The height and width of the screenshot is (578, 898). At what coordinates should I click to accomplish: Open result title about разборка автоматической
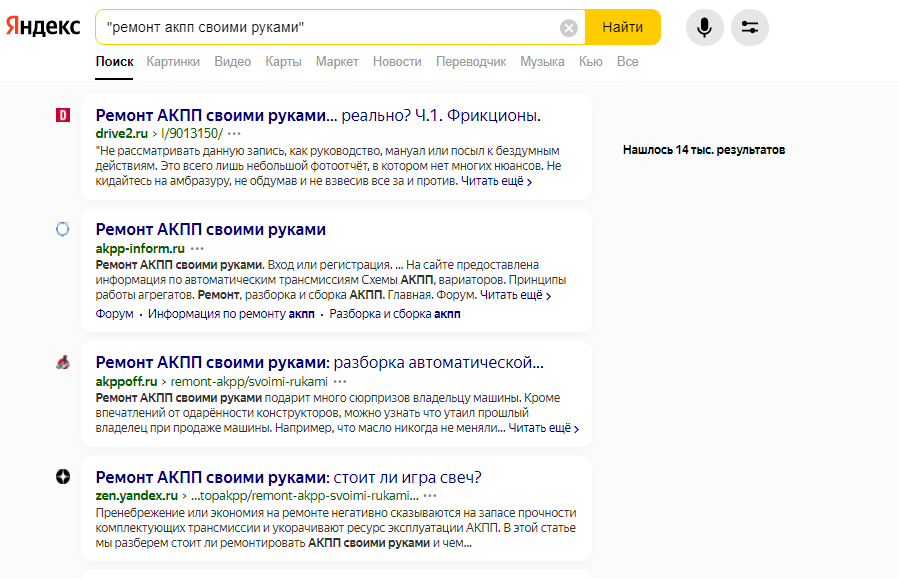point(320,362)
